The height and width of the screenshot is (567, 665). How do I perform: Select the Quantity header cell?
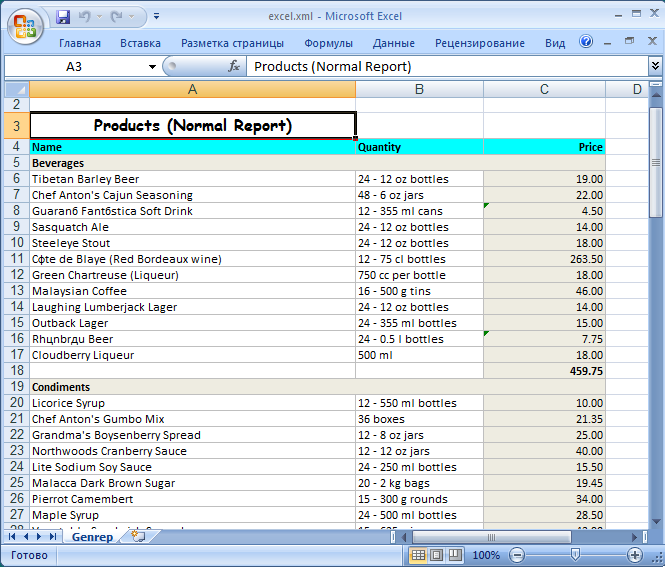coord(419,147)
